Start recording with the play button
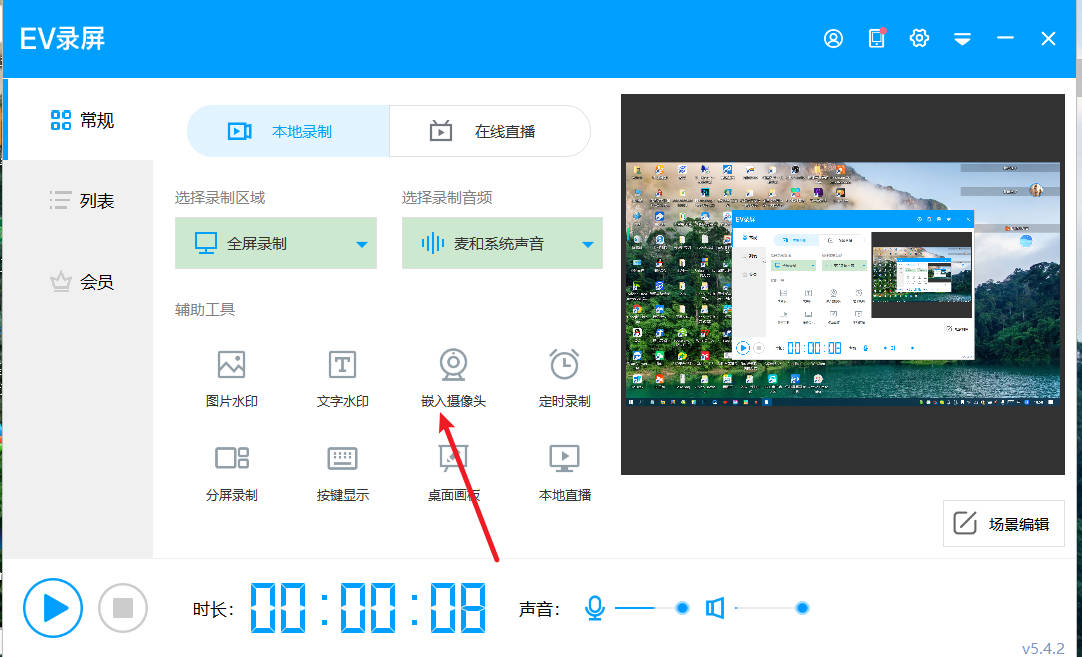Screen dimensions: 1082x657 click(53, 608)
